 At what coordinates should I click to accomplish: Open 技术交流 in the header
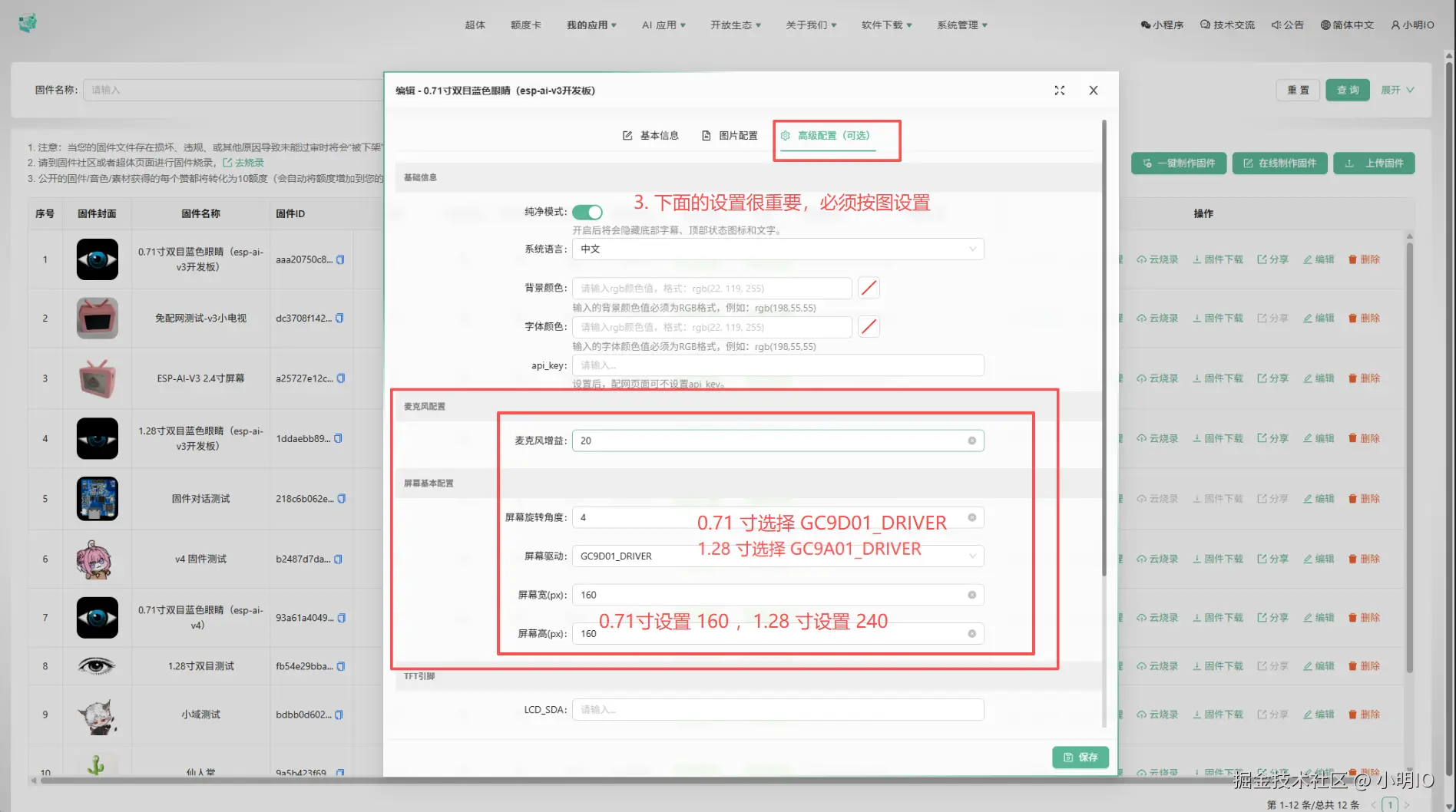(x=1227, y=25)
